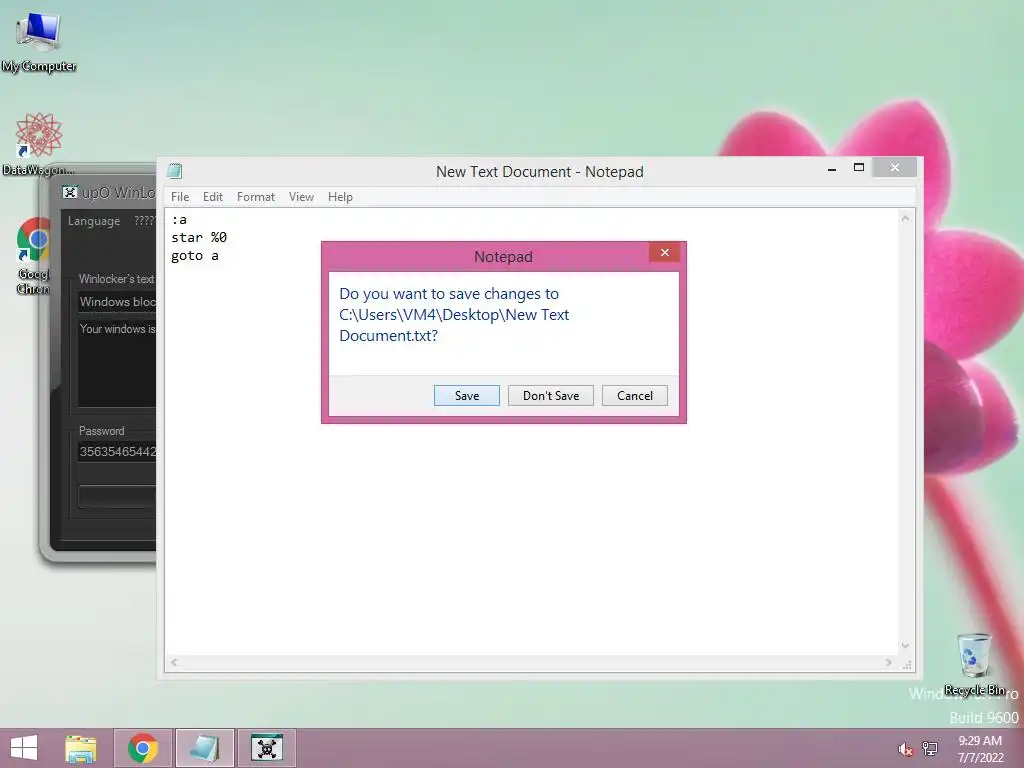Click the 'Your windows is' text box
Screen dimensions: 1024x768
[x=118, y=362]
